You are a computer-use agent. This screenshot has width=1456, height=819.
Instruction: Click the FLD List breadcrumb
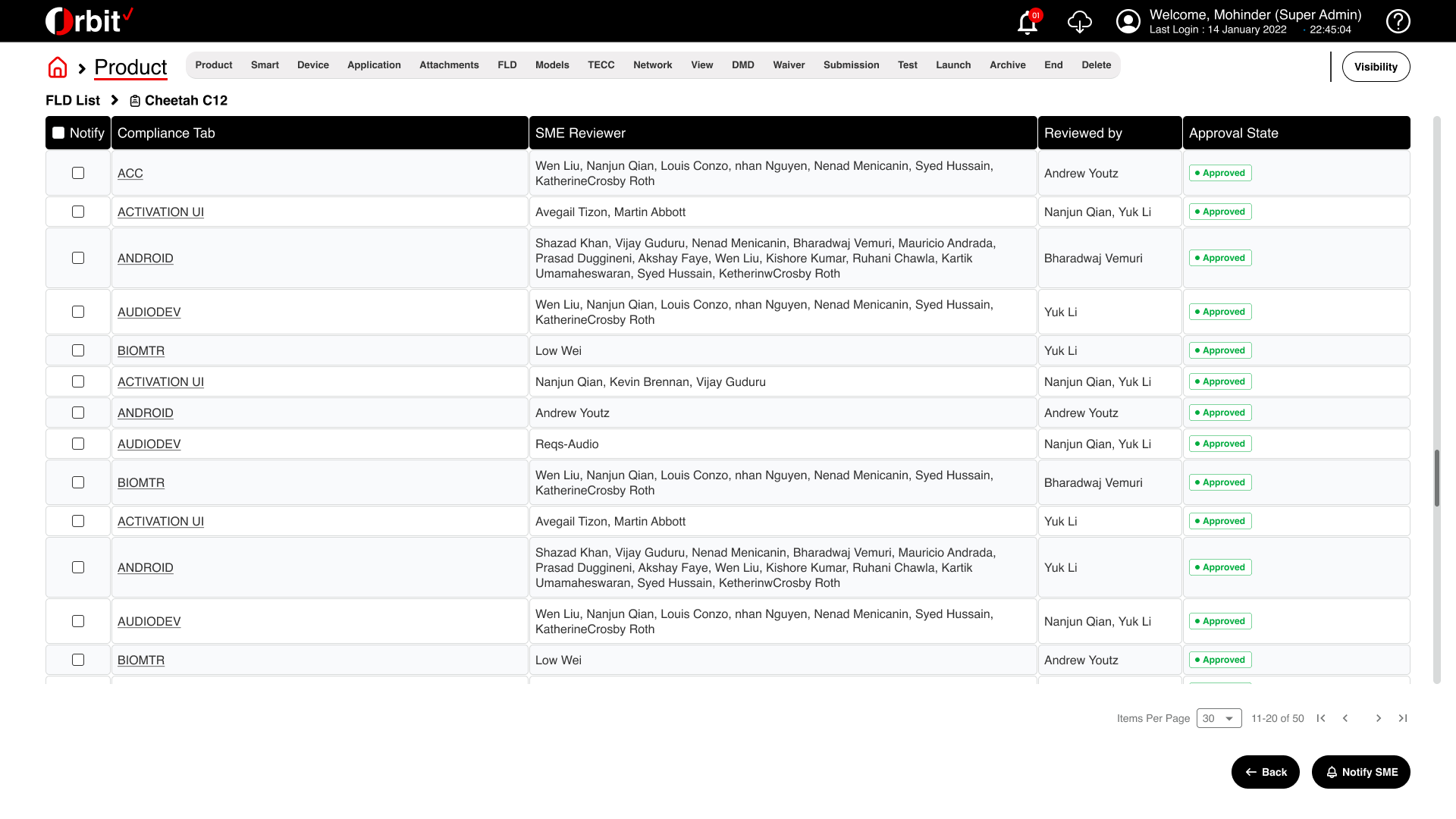tap(73, 101)
